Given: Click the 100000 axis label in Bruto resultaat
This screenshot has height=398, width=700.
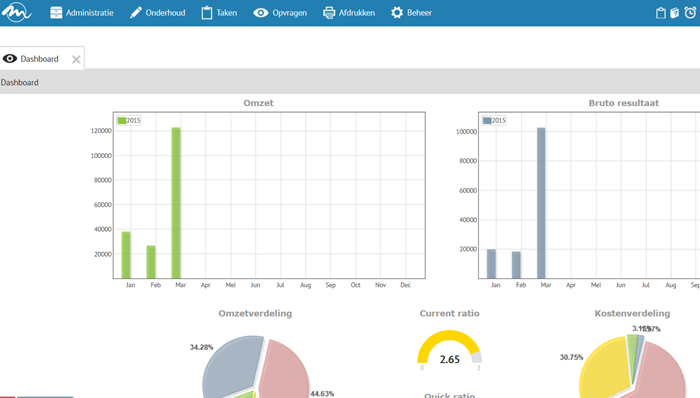Looking at the screenshot, I should tap(466, 132).
